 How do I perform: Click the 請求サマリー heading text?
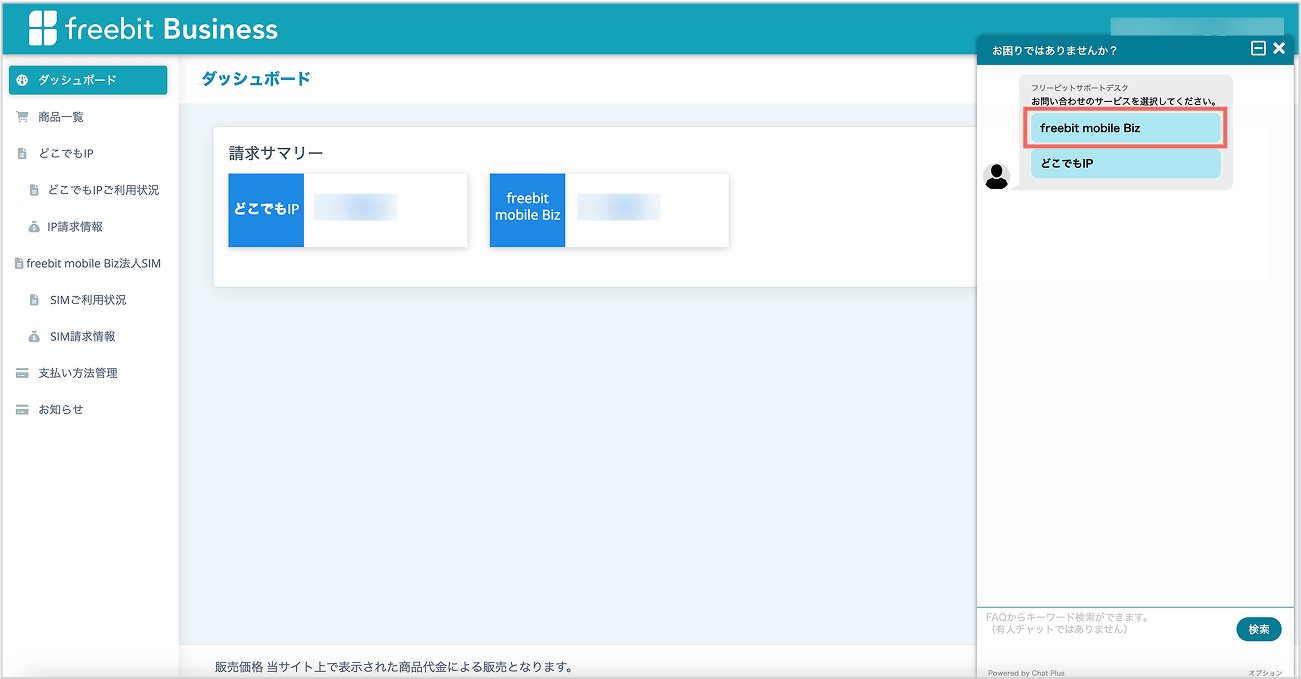[276, 153]
